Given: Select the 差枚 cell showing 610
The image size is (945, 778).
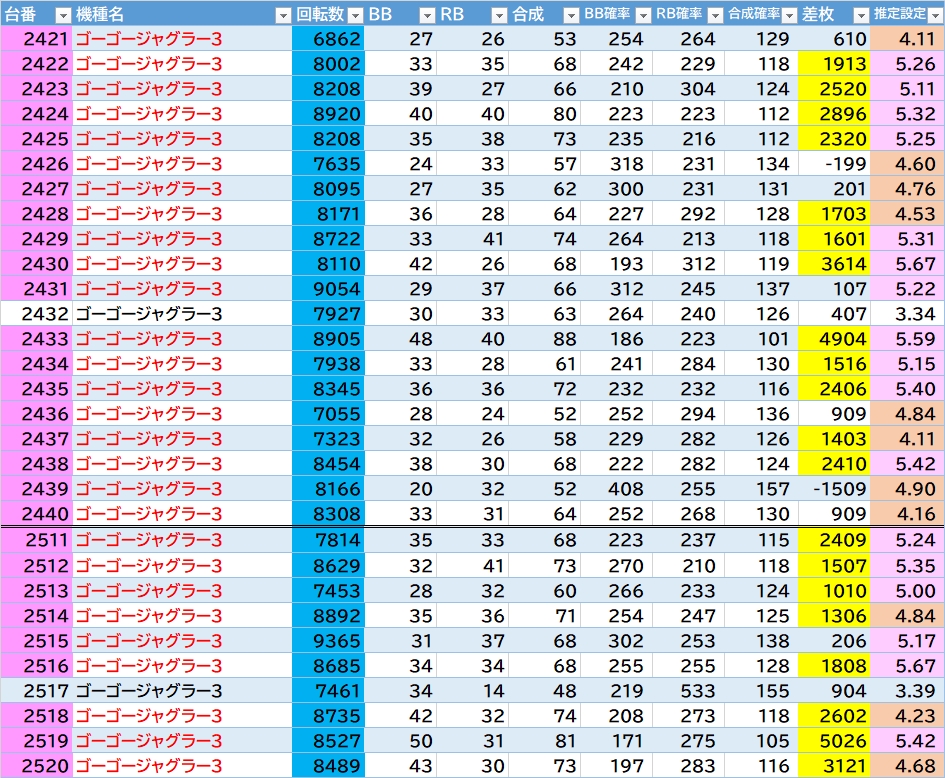Looking at the screenshot, I should click(x=834, y=39).
